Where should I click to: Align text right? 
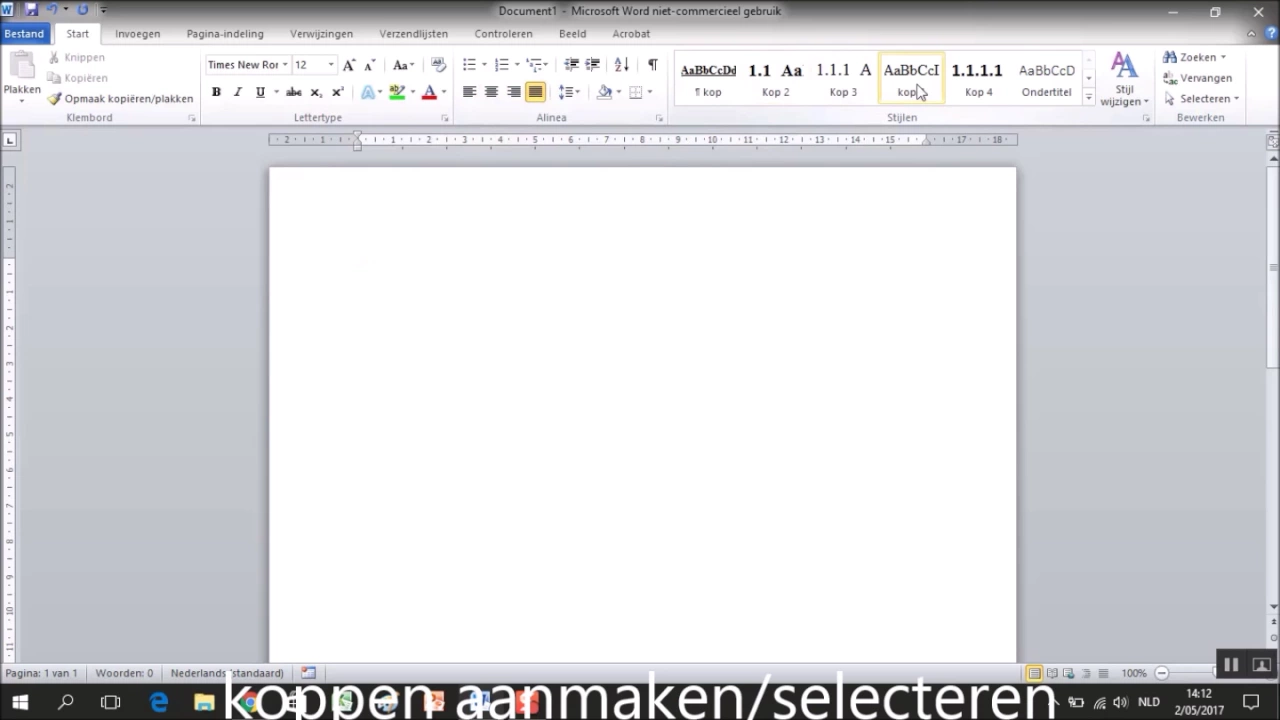(x=513, y=92)
